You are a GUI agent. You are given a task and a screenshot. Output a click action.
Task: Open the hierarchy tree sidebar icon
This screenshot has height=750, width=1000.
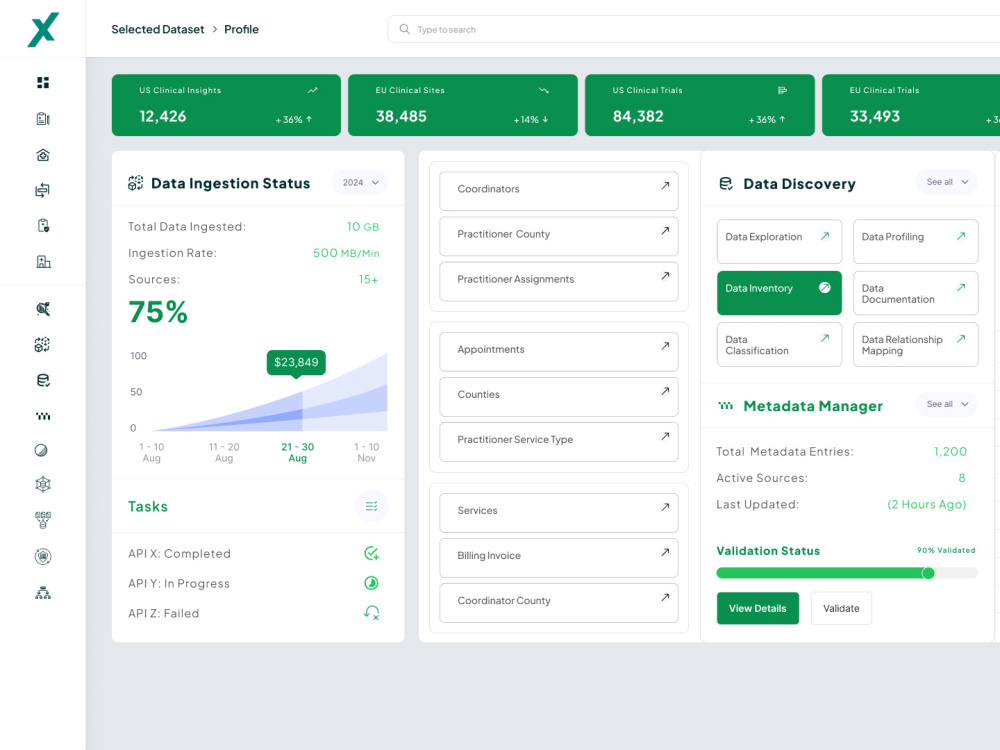(x=43, y=593)
